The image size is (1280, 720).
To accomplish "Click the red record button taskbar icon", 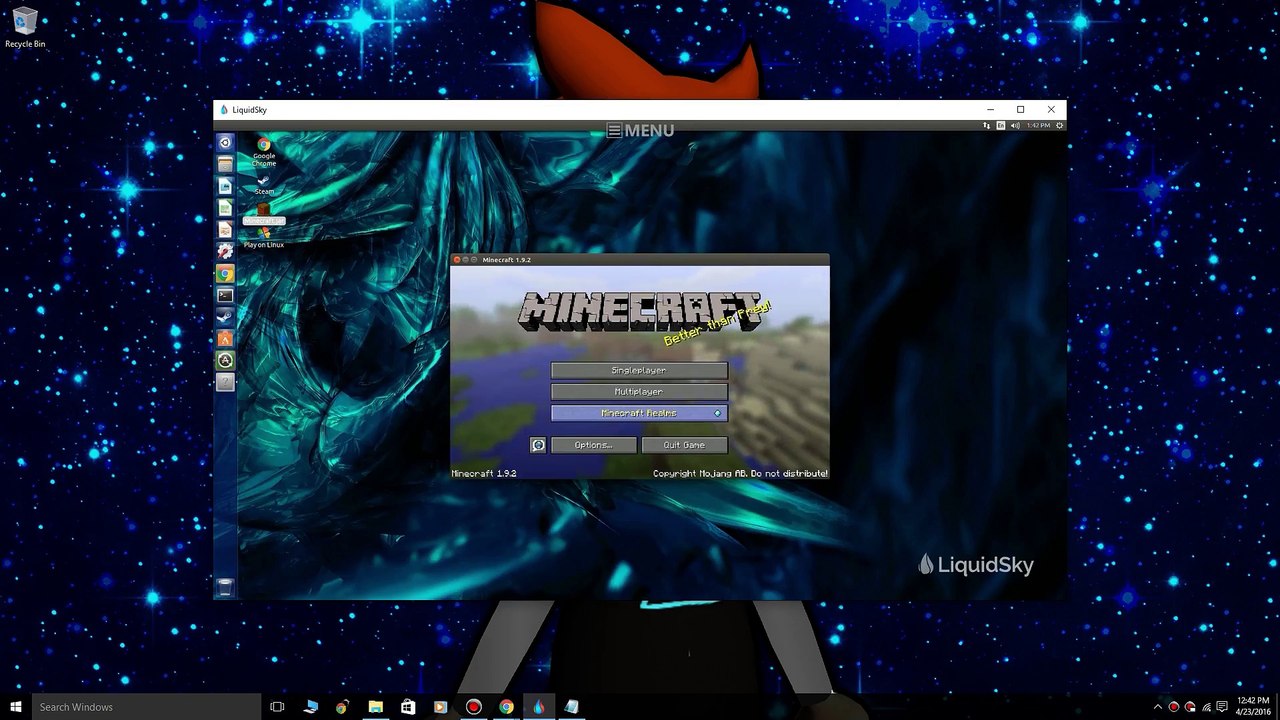I will pos(474,707).
